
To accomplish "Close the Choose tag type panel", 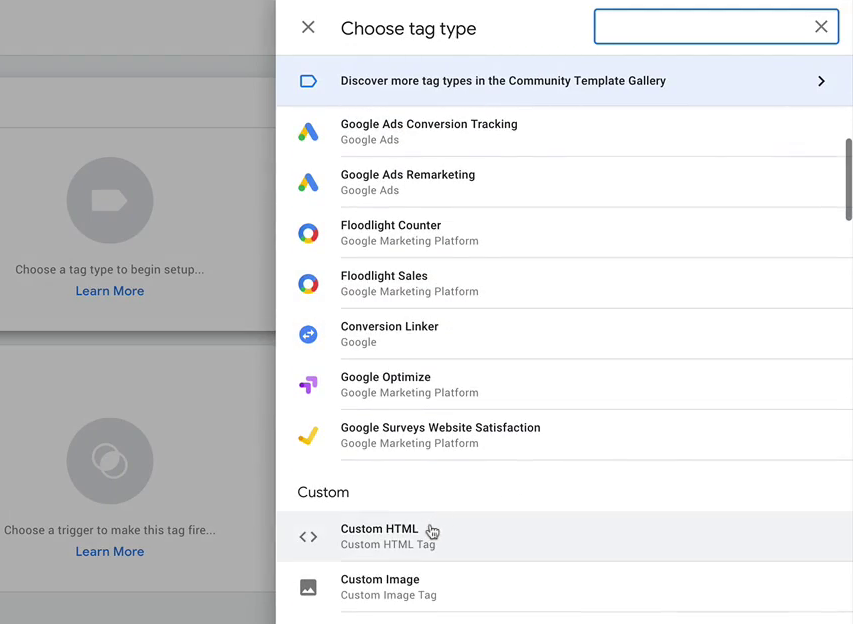I will [x=308, y=27].
